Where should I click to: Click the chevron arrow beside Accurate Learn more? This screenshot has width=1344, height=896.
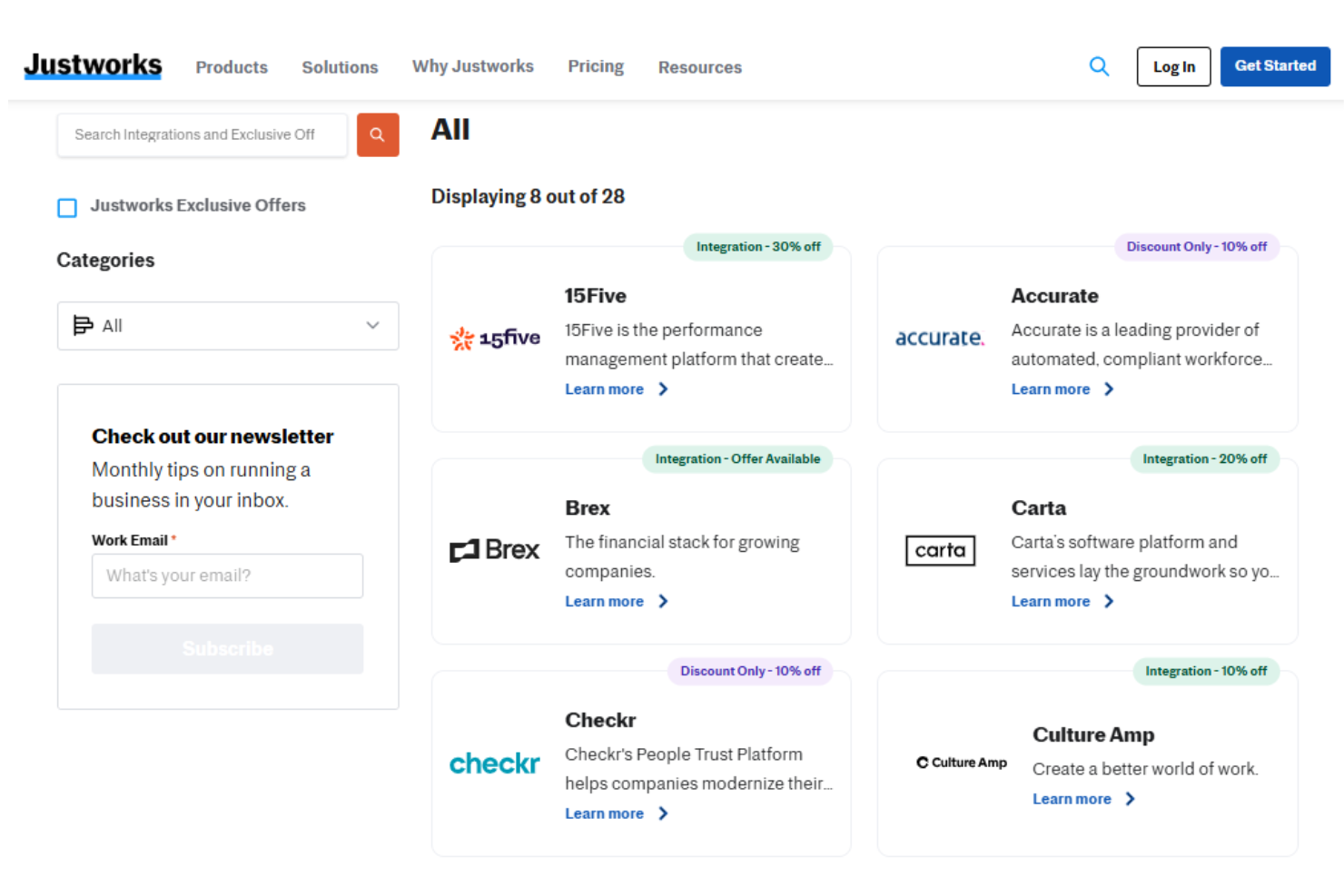click(x=1109, y=389)
